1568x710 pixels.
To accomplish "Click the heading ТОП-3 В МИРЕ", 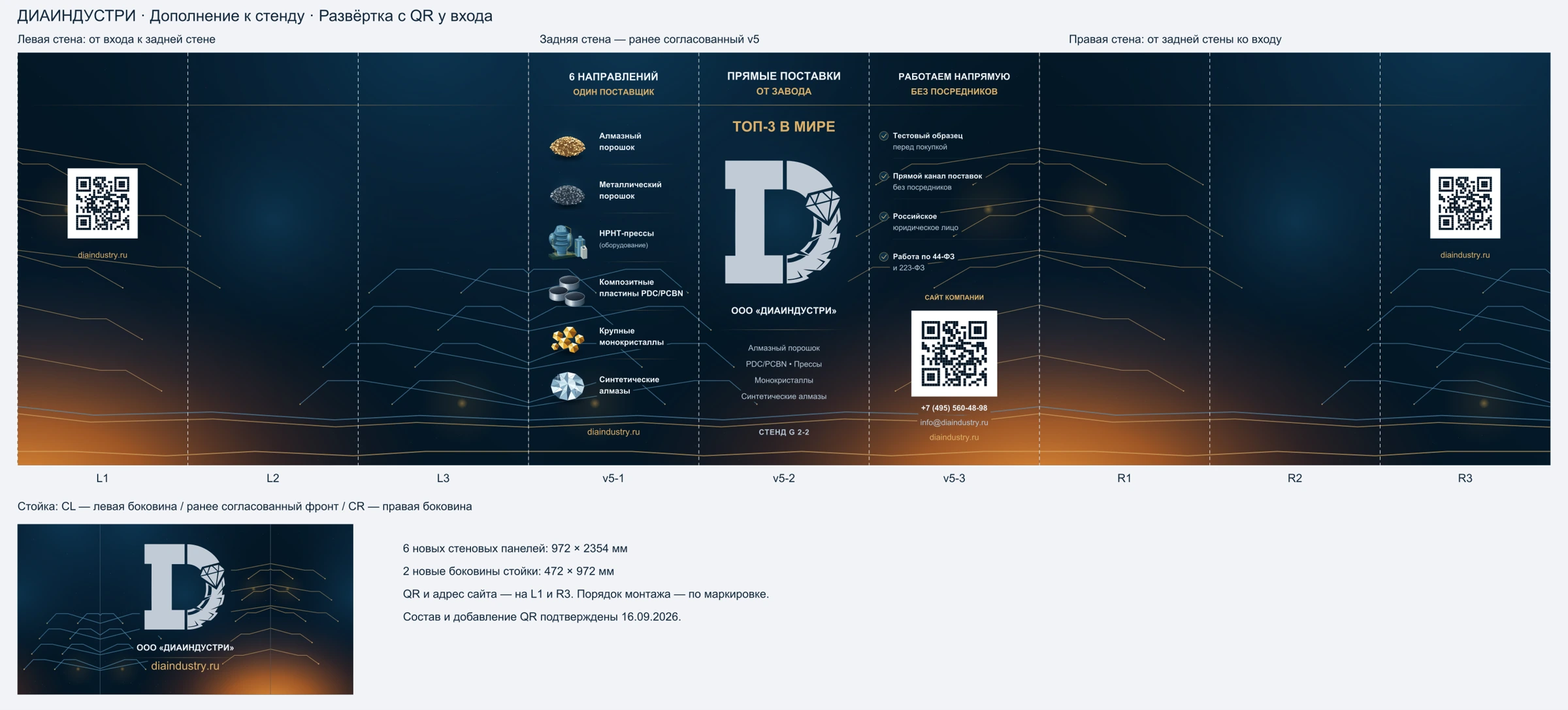I will pyautogui.click(x=783, y=127).
